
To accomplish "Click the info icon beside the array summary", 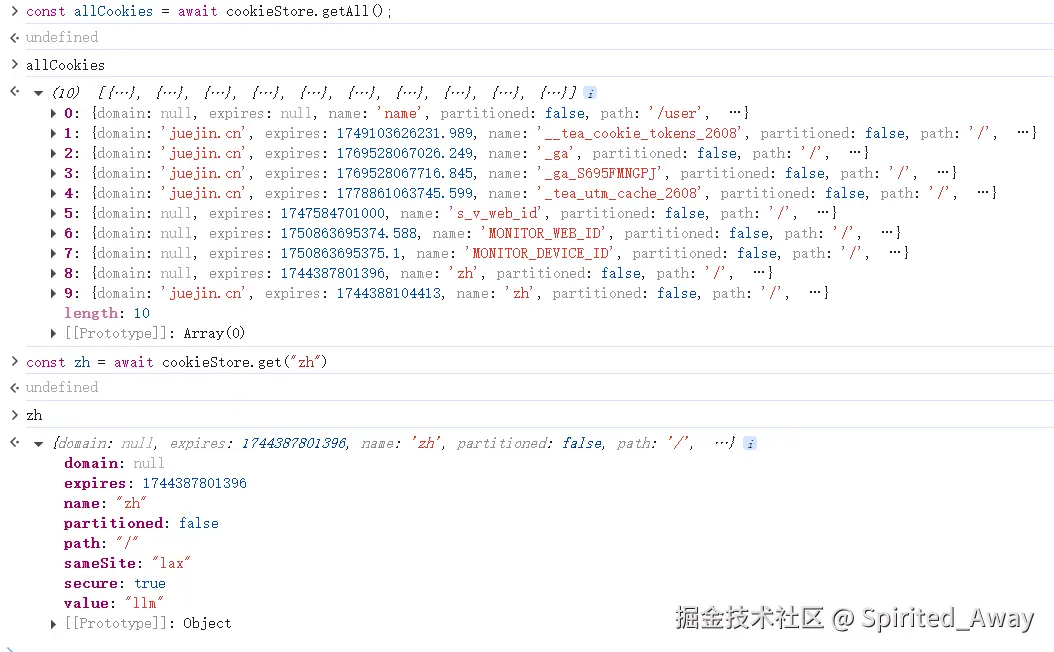I will click(x=590, y=93).
